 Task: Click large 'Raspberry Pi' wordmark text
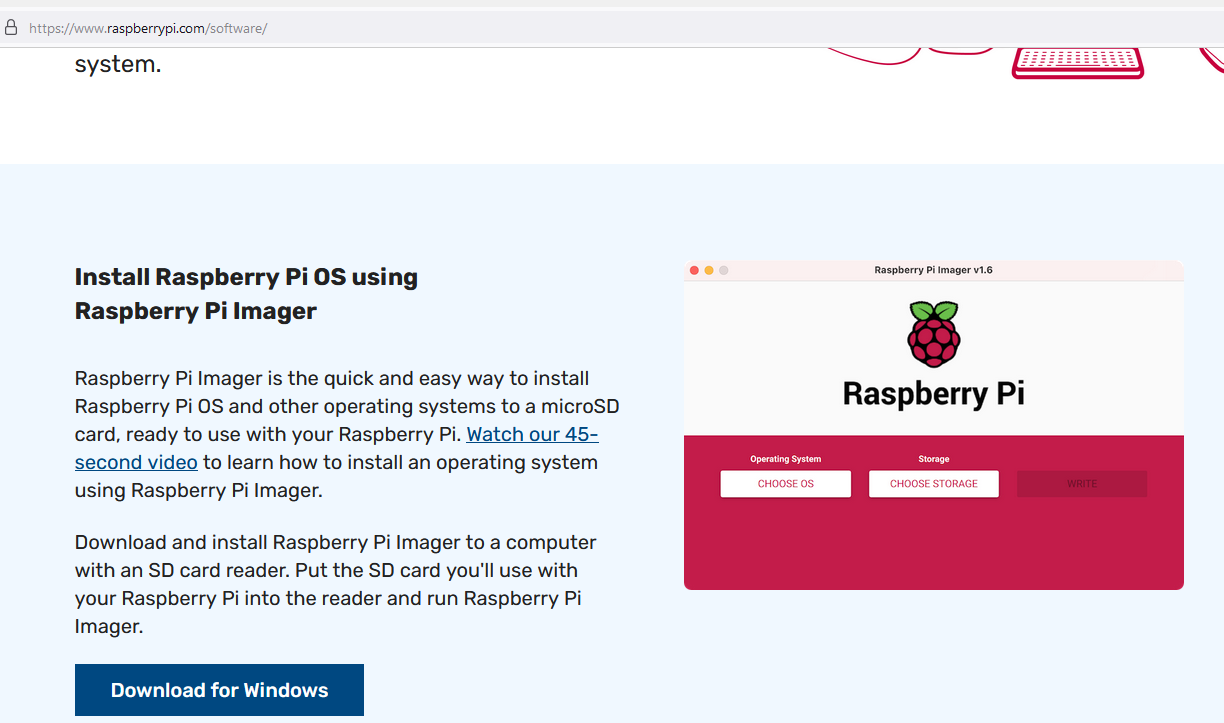(934, 393)
